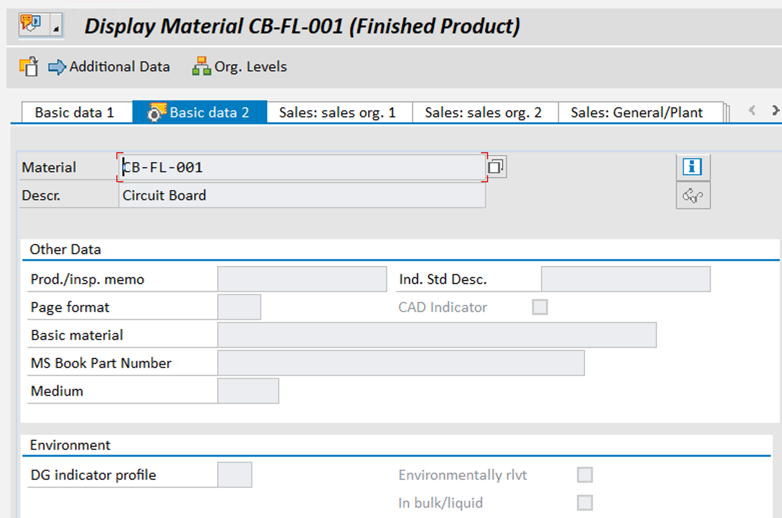Click the Ind. Std Desc. field
The height and width of the screenshot is (518, 782).
[x=625, y=279]
